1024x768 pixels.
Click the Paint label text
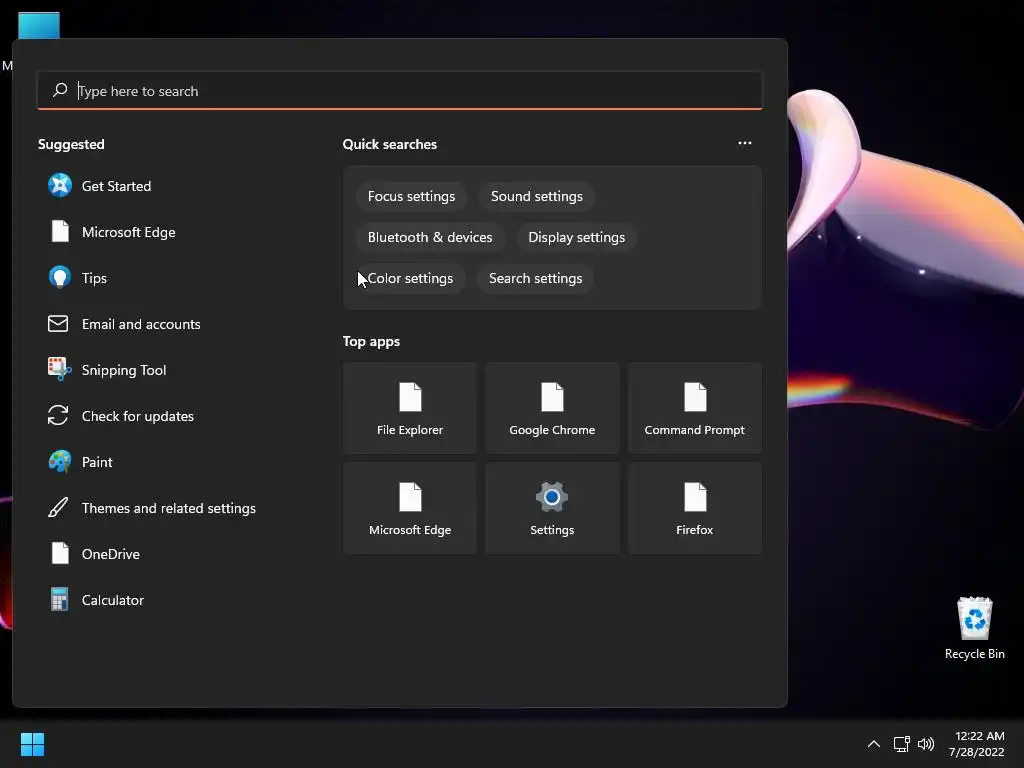pos(97,462)
